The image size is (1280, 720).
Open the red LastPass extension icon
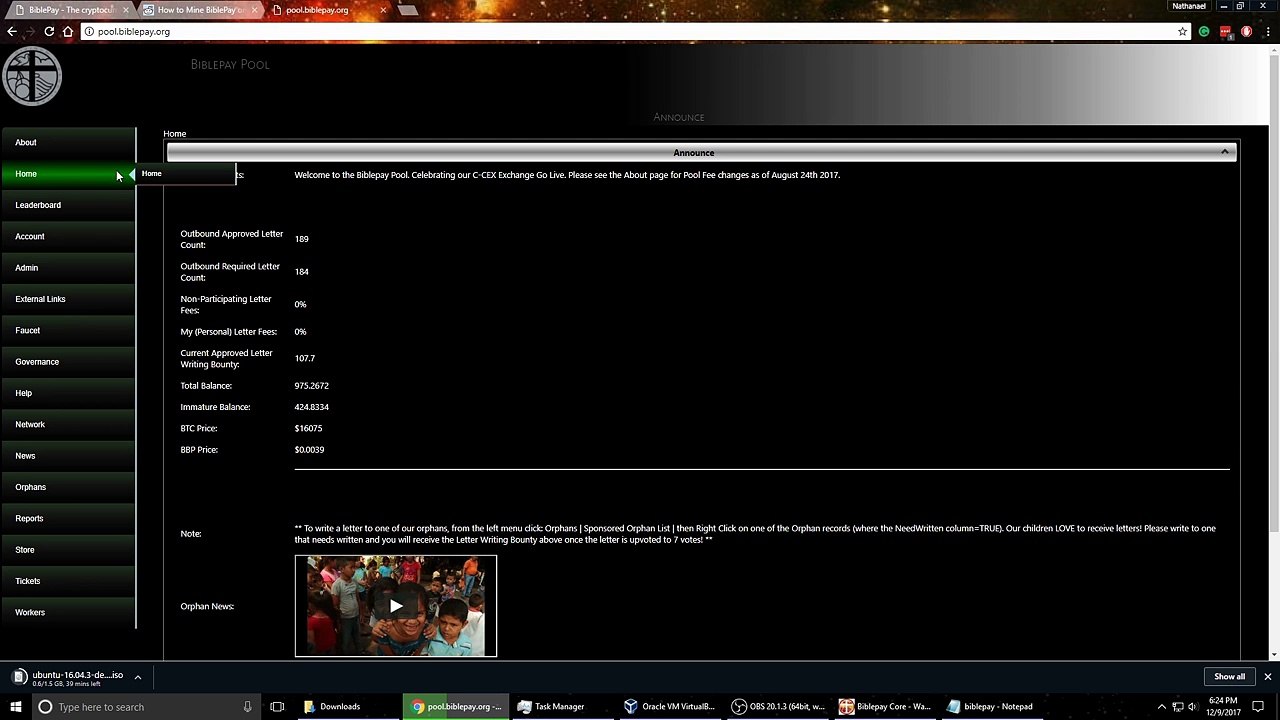click(x=1226, y=32)
